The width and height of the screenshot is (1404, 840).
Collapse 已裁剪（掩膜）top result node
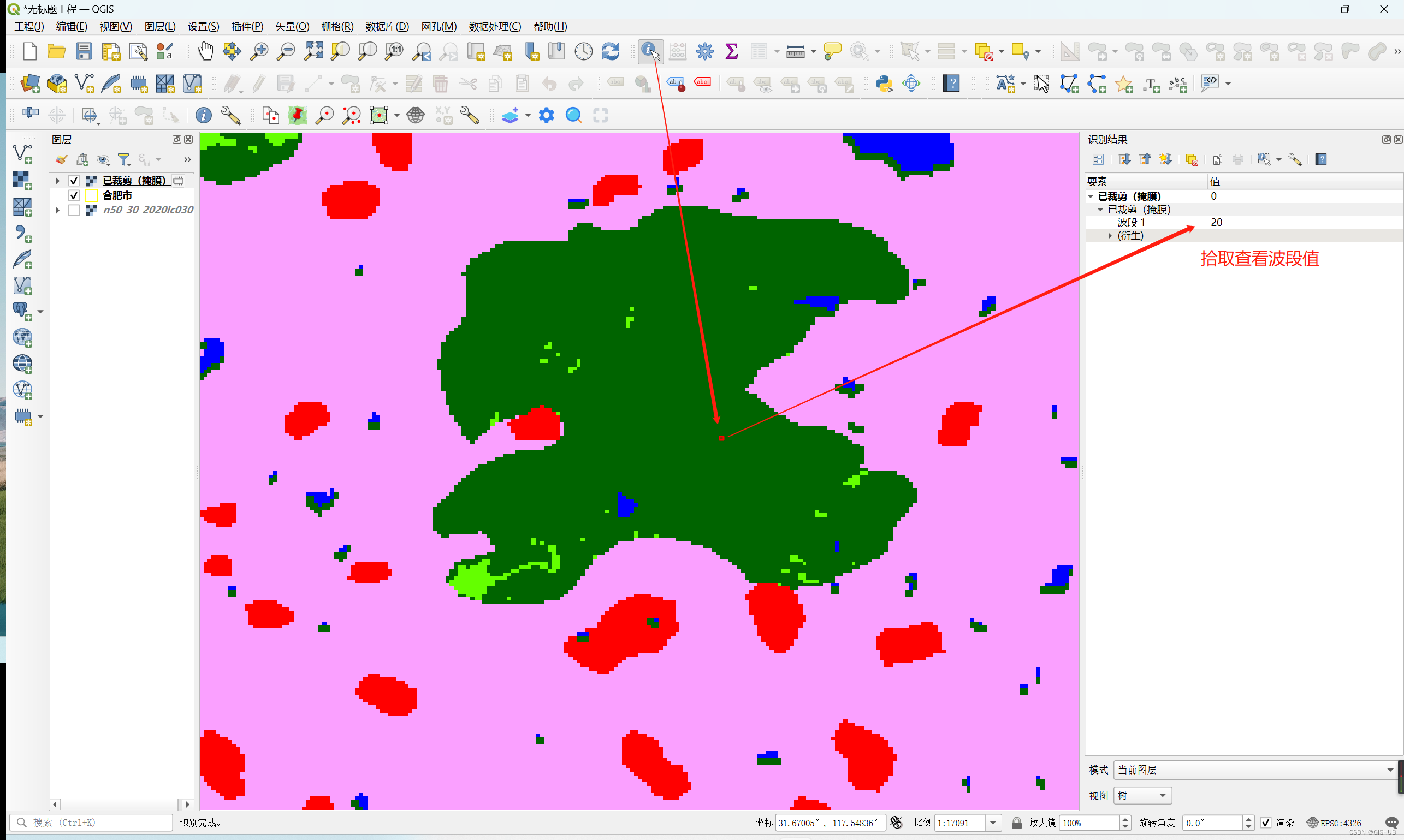1091,196
